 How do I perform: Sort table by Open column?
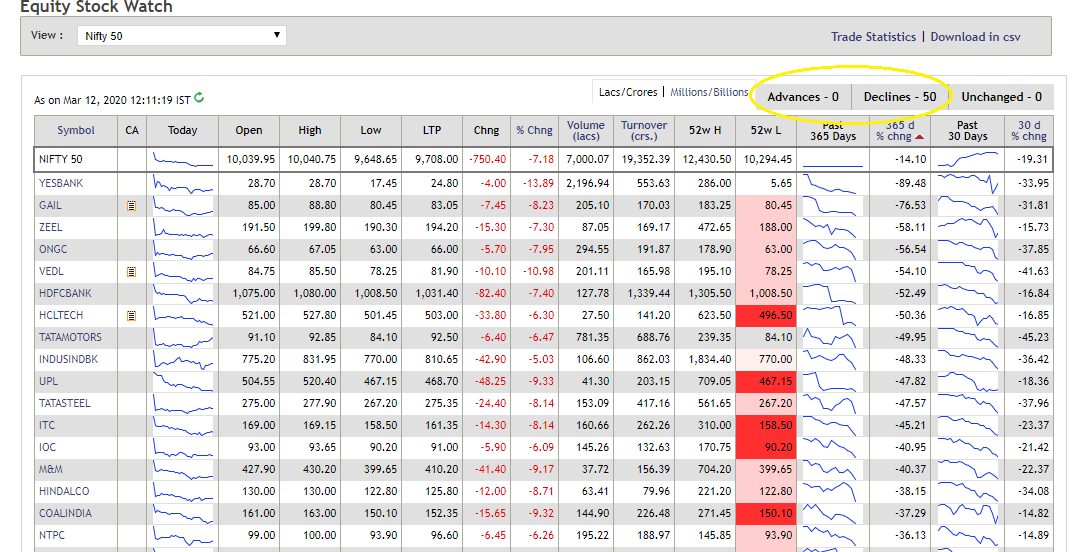[248, 130]
